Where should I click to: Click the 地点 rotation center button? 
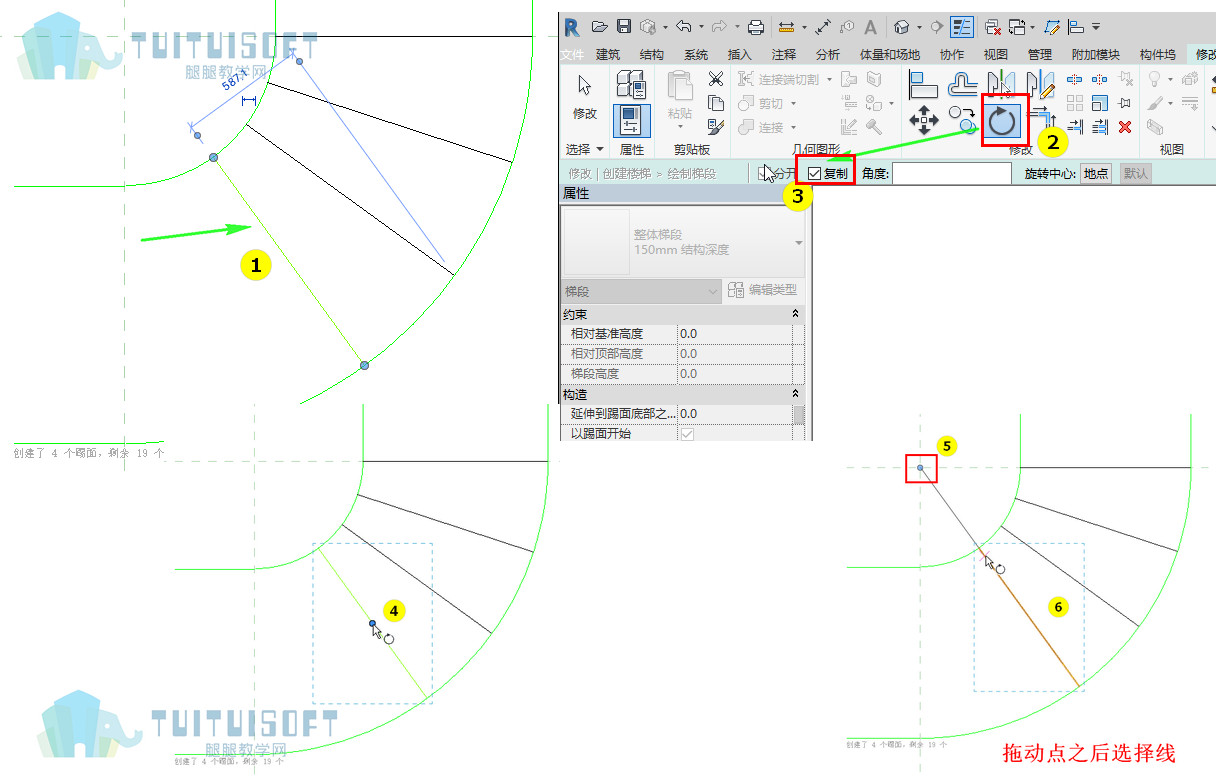click(x=1096, y=173)
